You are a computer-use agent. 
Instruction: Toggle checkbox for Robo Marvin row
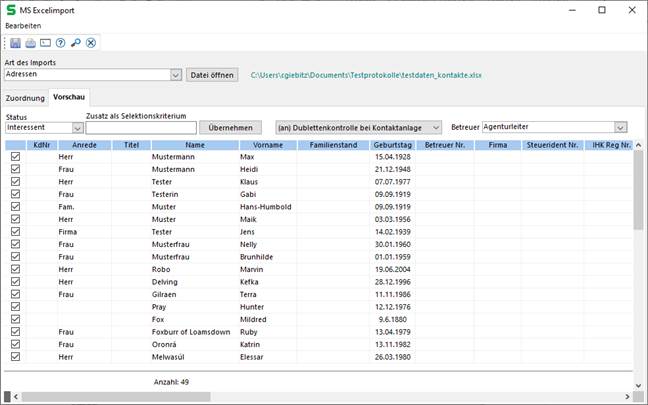[x=15, y=269]
